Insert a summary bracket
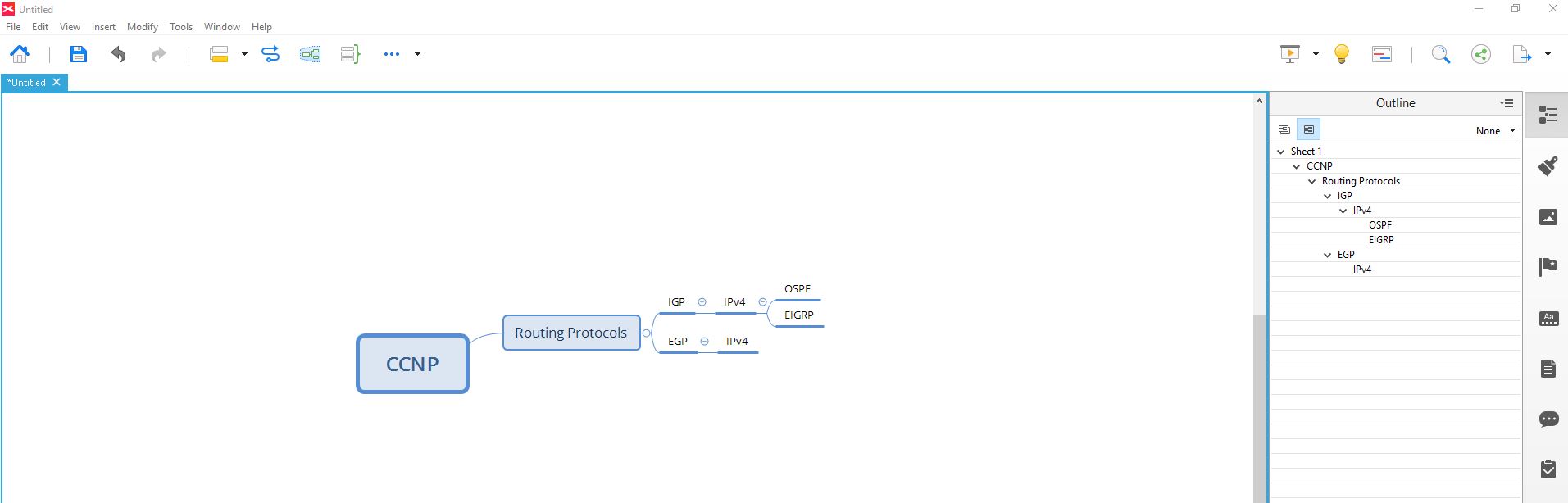1568x503 pixels. (350, 54)
